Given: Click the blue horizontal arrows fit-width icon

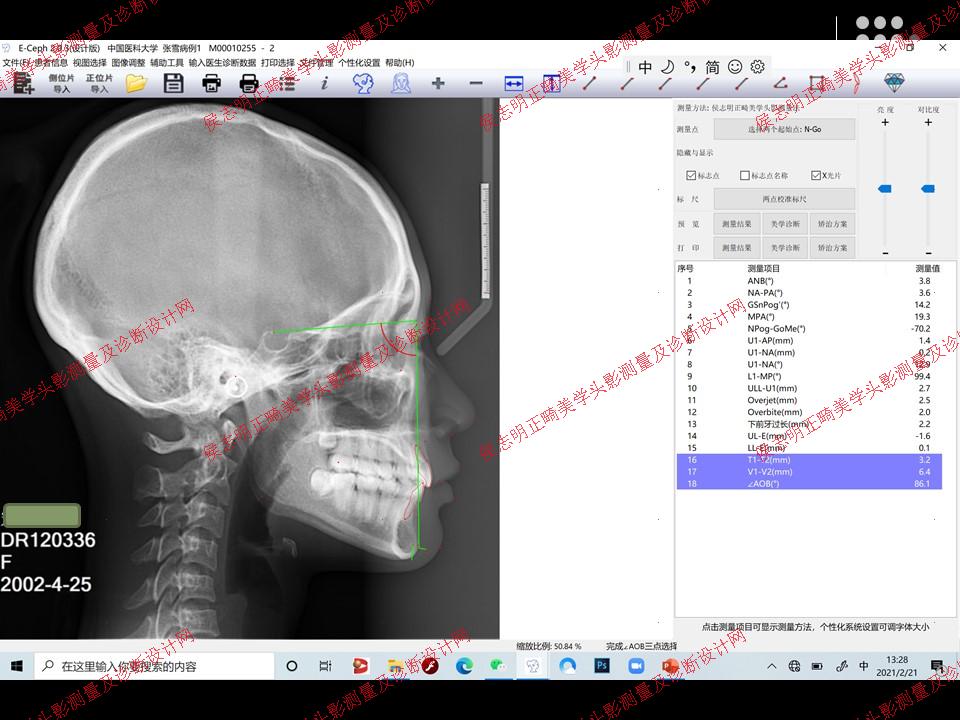Looking at the screenshot, I should (x=514, y=83).
